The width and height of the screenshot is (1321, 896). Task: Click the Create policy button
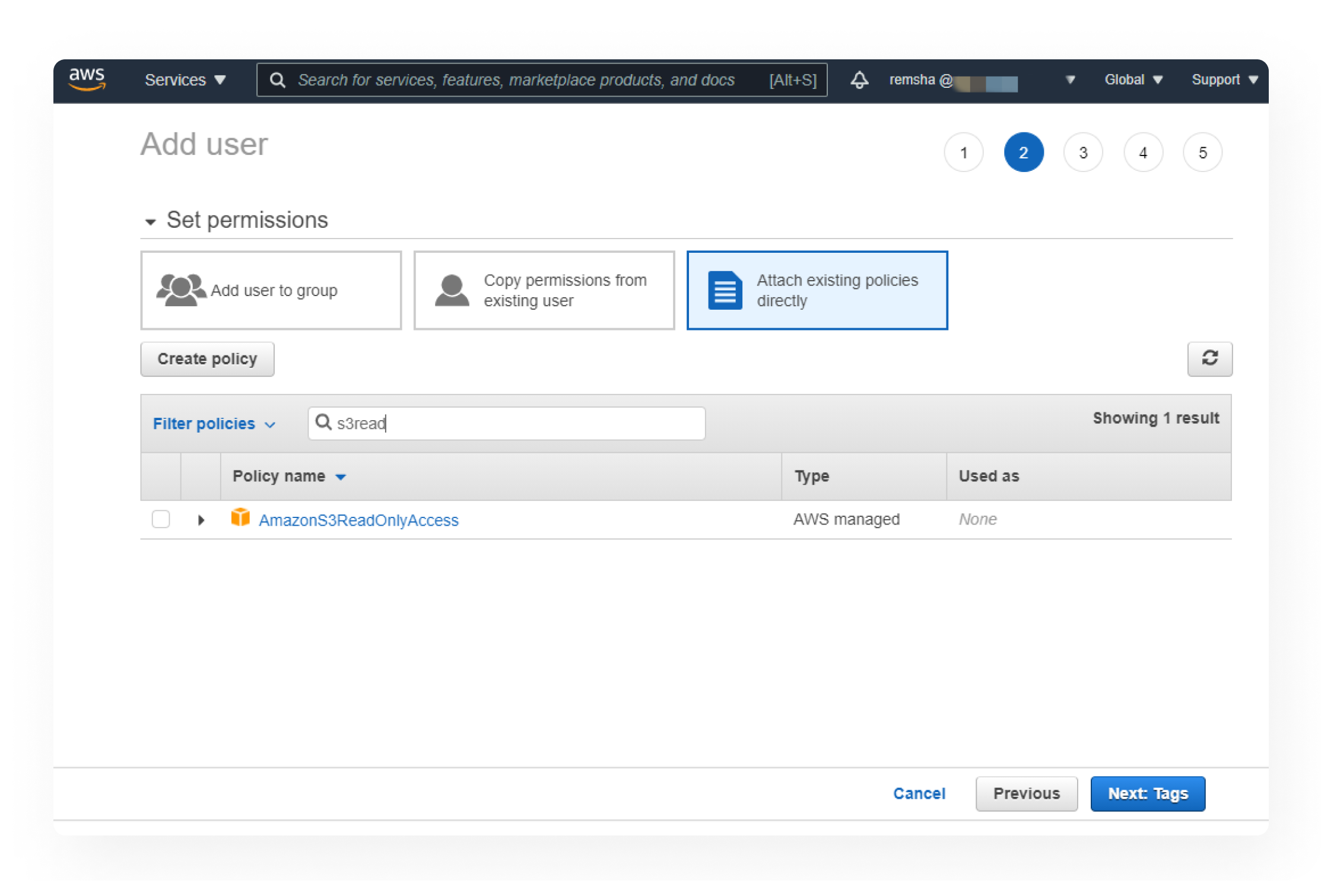(207, 358)
